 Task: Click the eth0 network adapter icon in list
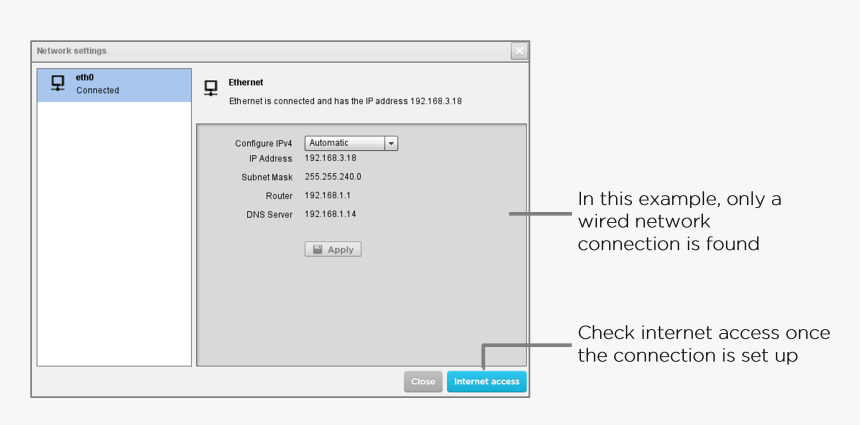[x=58, y=83]
